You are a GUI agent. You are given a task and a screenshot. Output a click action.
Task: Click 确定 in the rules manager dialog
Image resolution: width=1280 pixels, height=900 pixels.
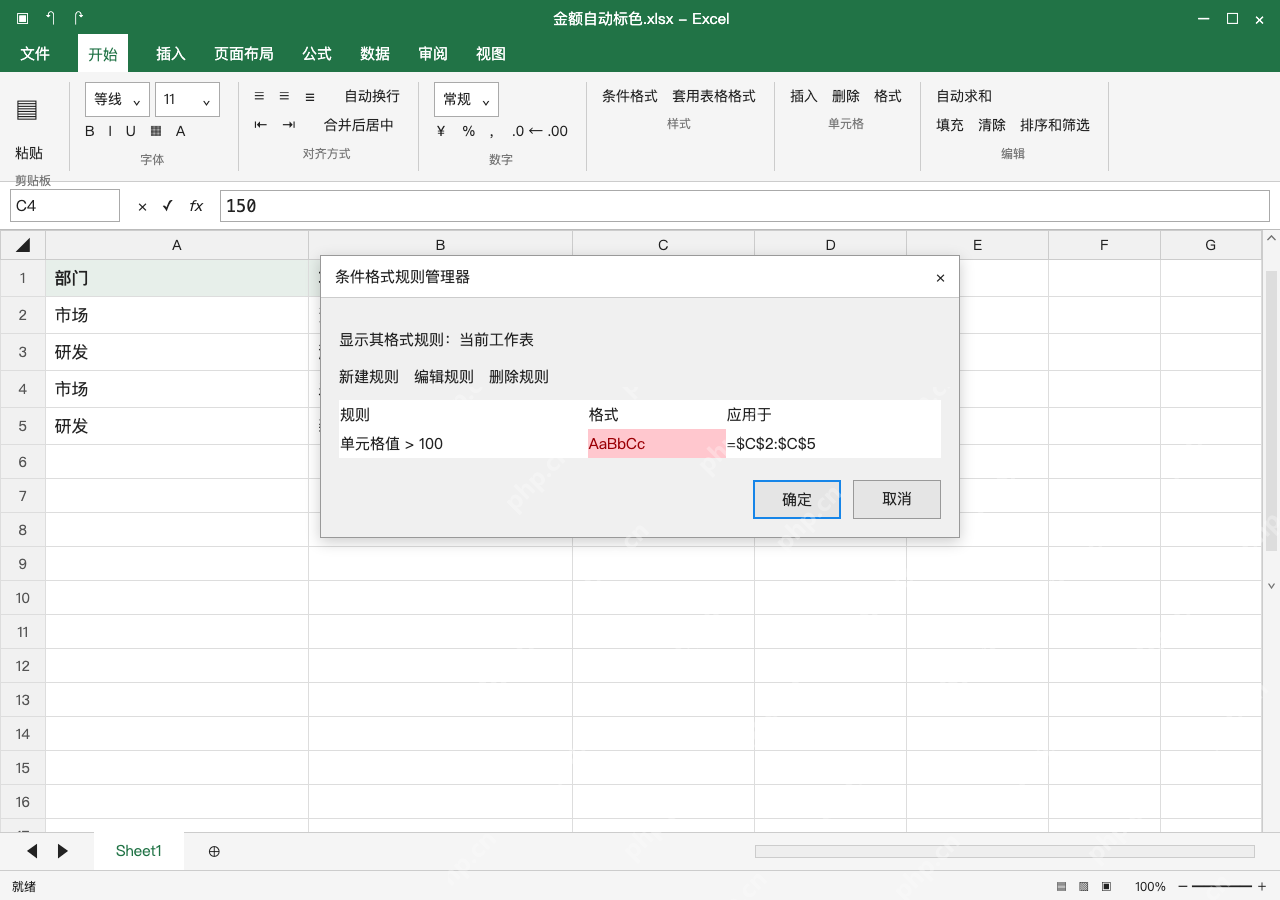coord(797,499)
